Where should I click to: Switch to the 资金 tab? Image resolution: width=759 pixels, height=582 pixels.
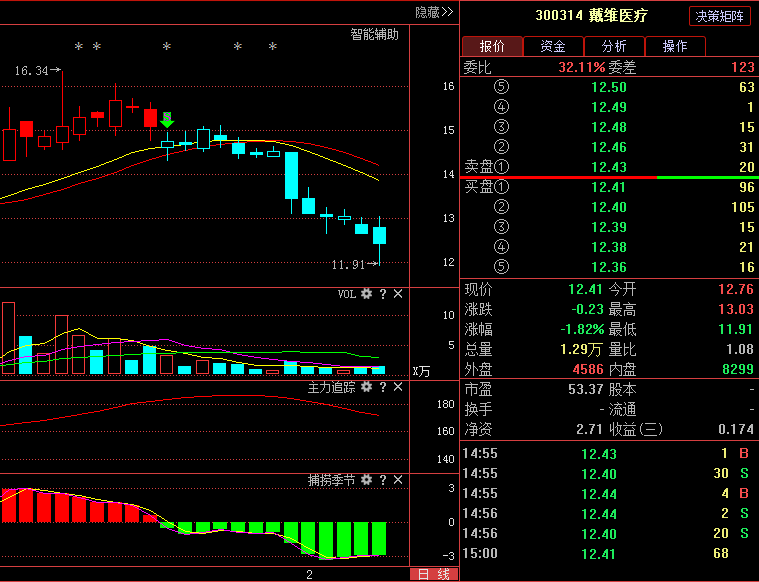coord(553,46)
